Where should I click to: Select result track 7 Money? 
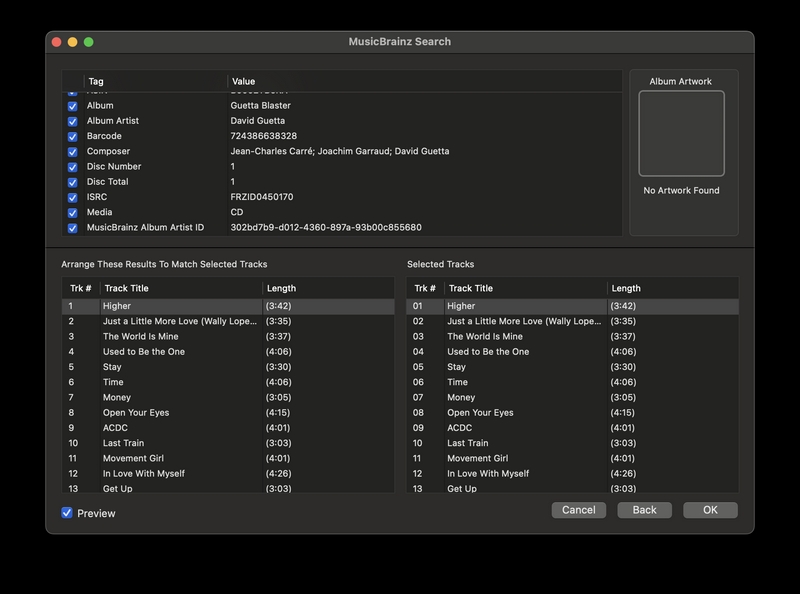(228, 398)
